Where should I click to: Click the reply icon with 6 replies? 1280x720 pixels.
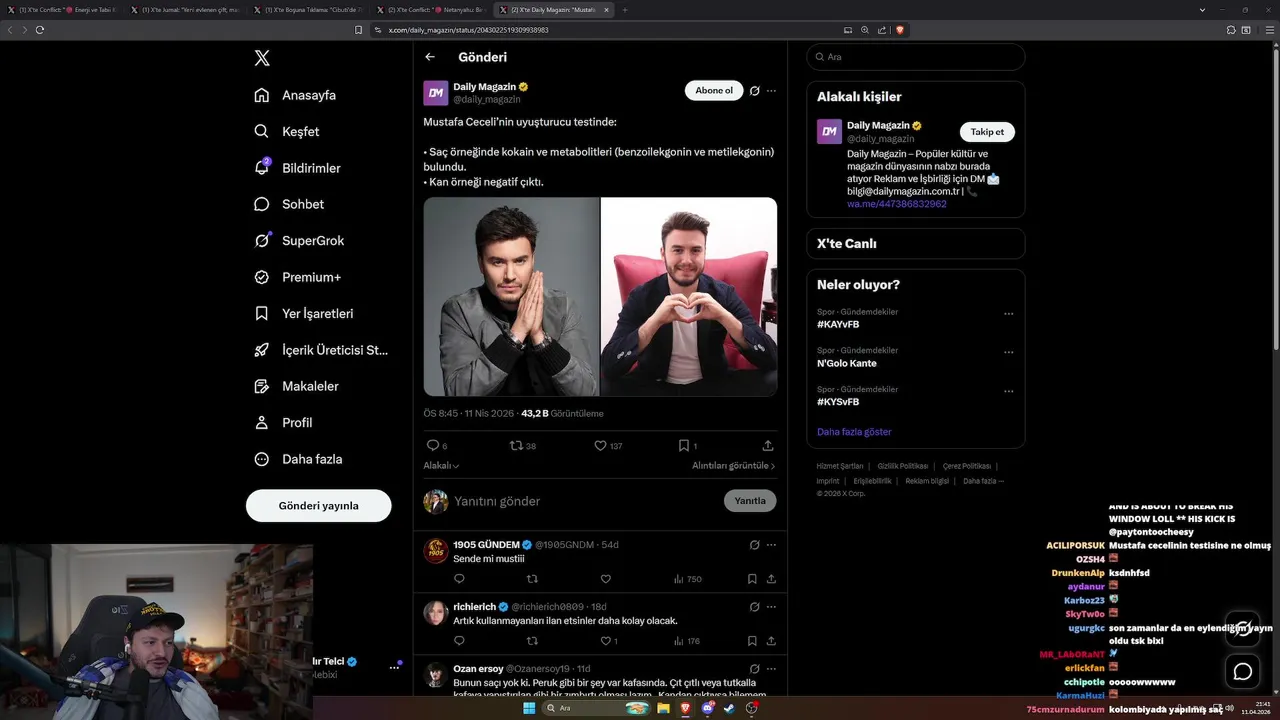point(433,445)
